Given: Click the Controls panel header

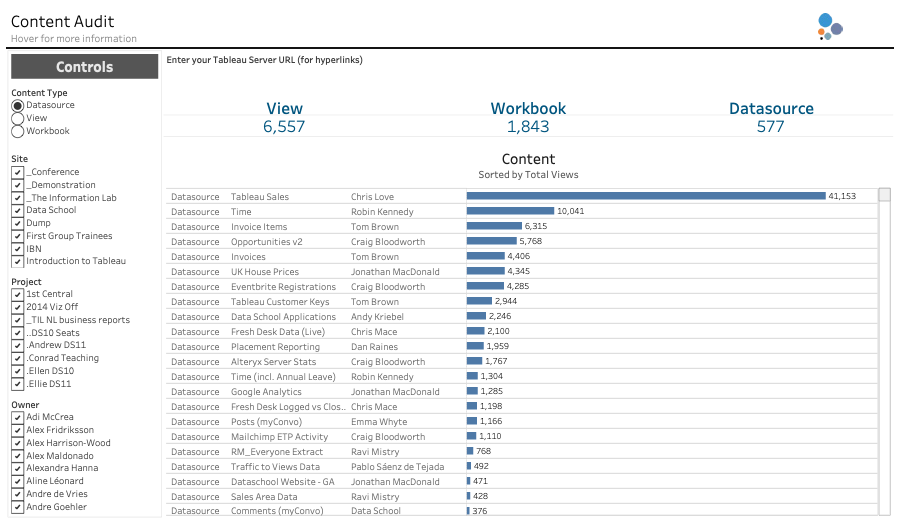Looking at the screenshot, I should click(84, 67).
